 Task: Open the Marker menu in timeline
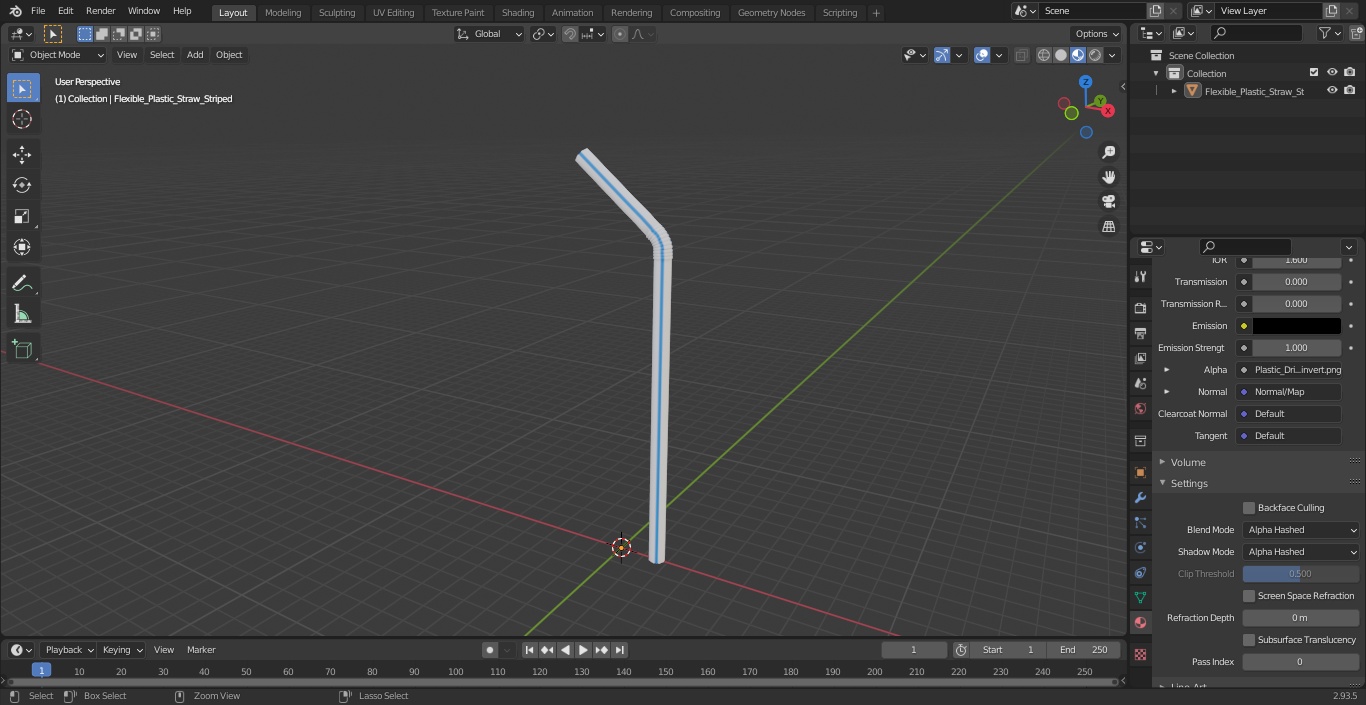click(201, 650)
